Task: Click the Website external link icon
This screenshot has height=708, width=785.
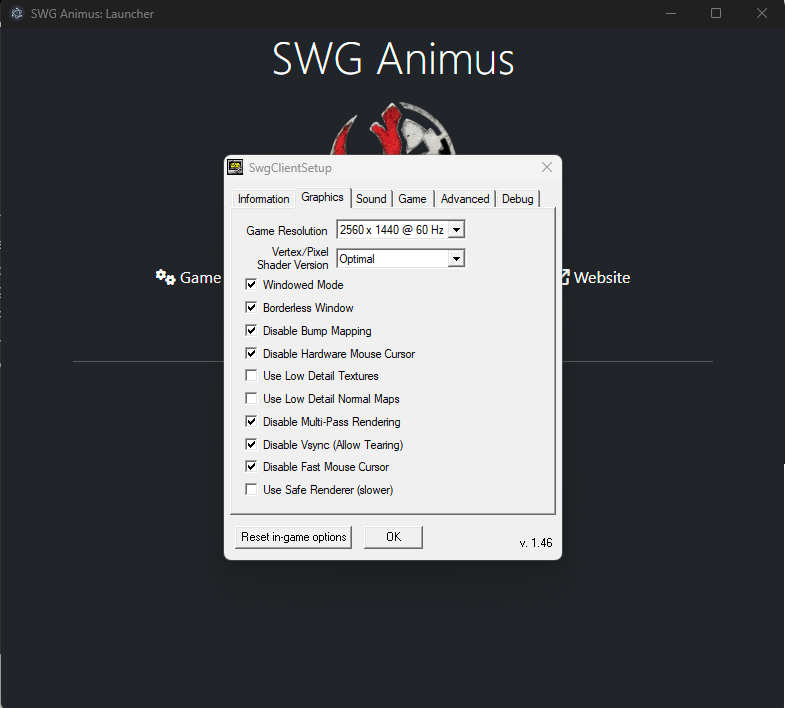Action: (x=565, y=277)
